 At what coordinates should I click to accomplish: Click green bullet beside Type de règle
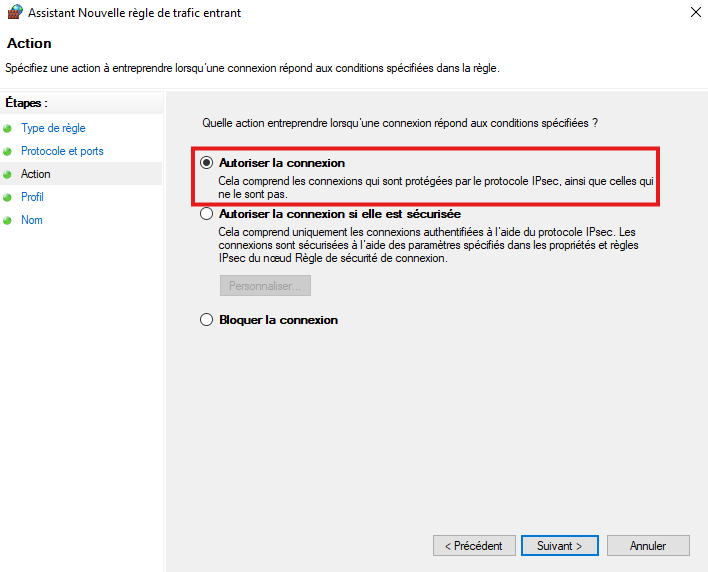[8, 129]
